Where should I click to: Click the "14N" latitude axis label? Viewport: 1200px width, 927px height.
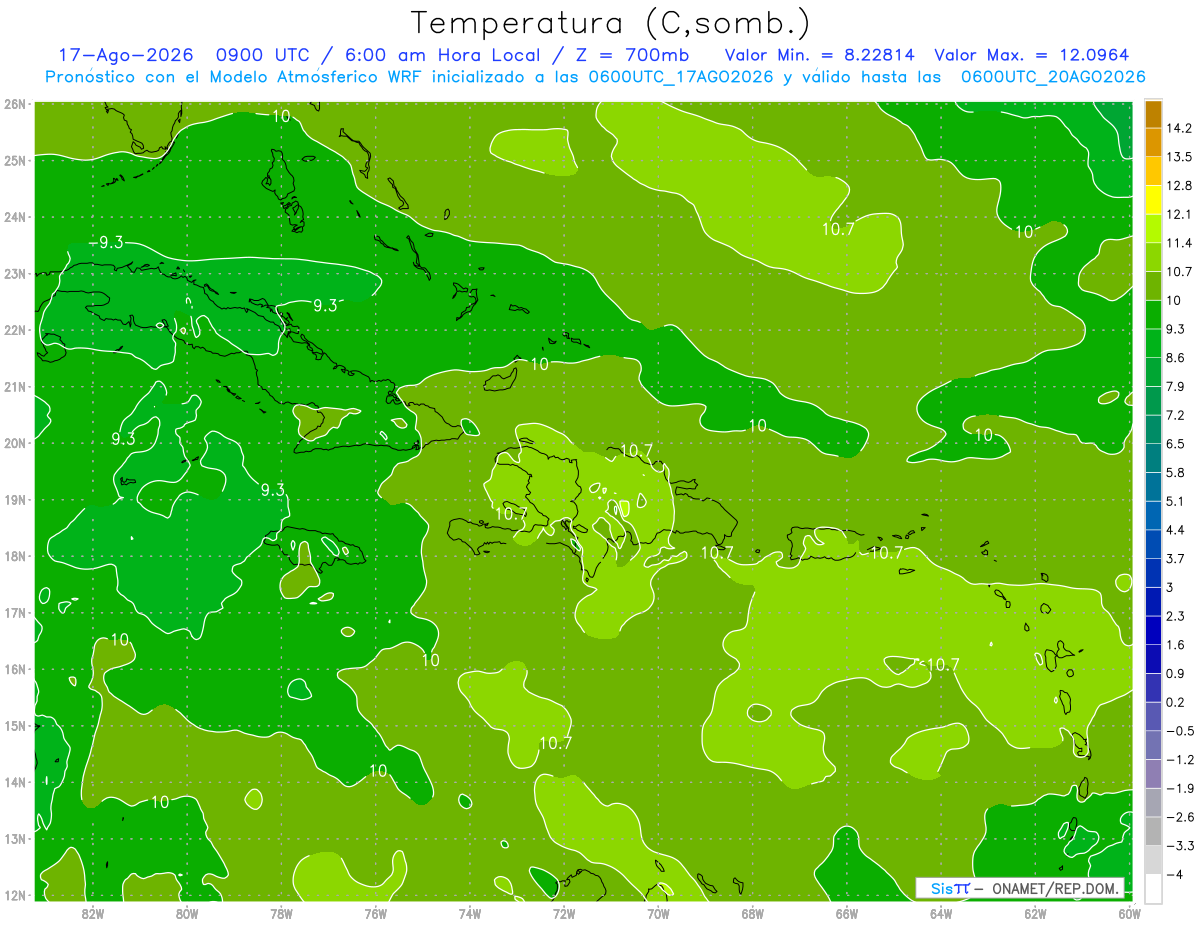pyautogui.click(x=15, y=782)
